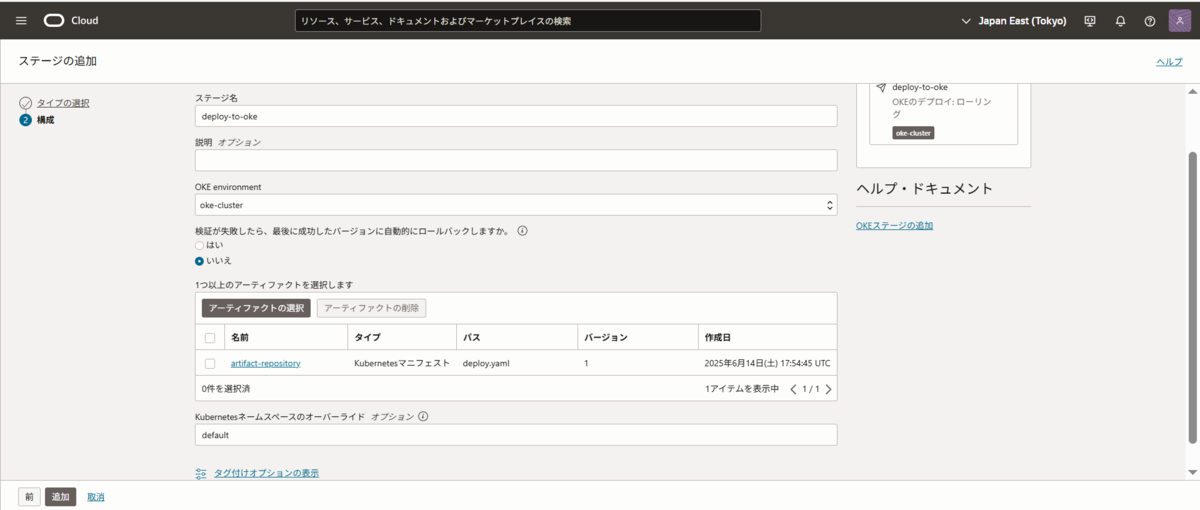
Task: Select the 'はい' rollback radio option
Action: click(200, 245)
